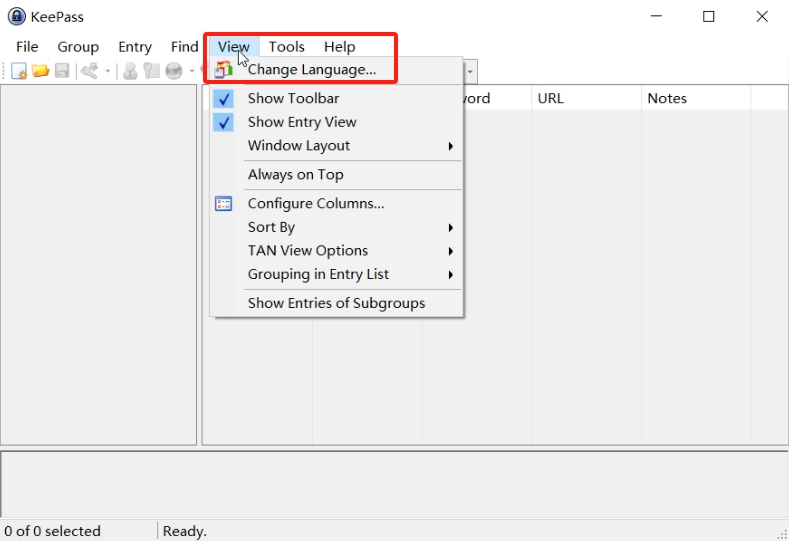
Task: Click the Open URL globe icon
Action: click(174, 71)
